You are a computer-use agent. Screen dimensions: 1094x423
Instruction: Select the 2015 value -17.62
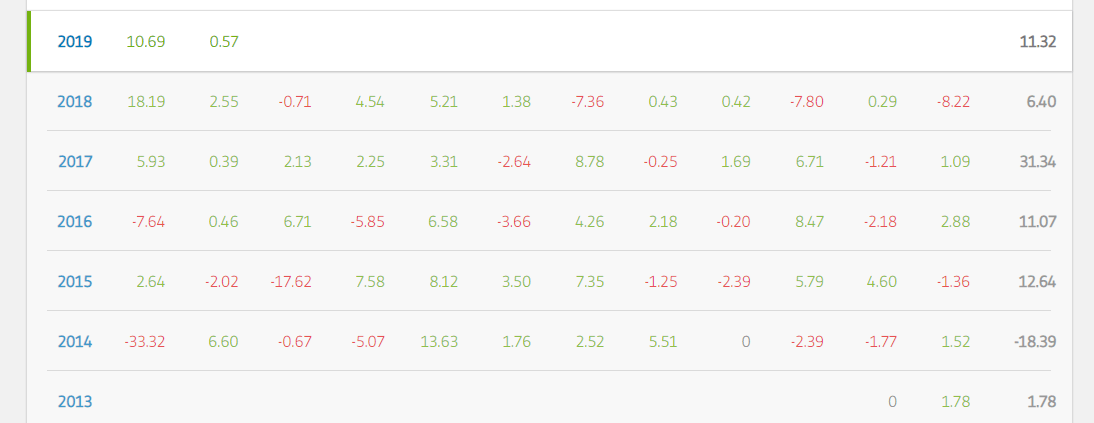tap(290, 282)
